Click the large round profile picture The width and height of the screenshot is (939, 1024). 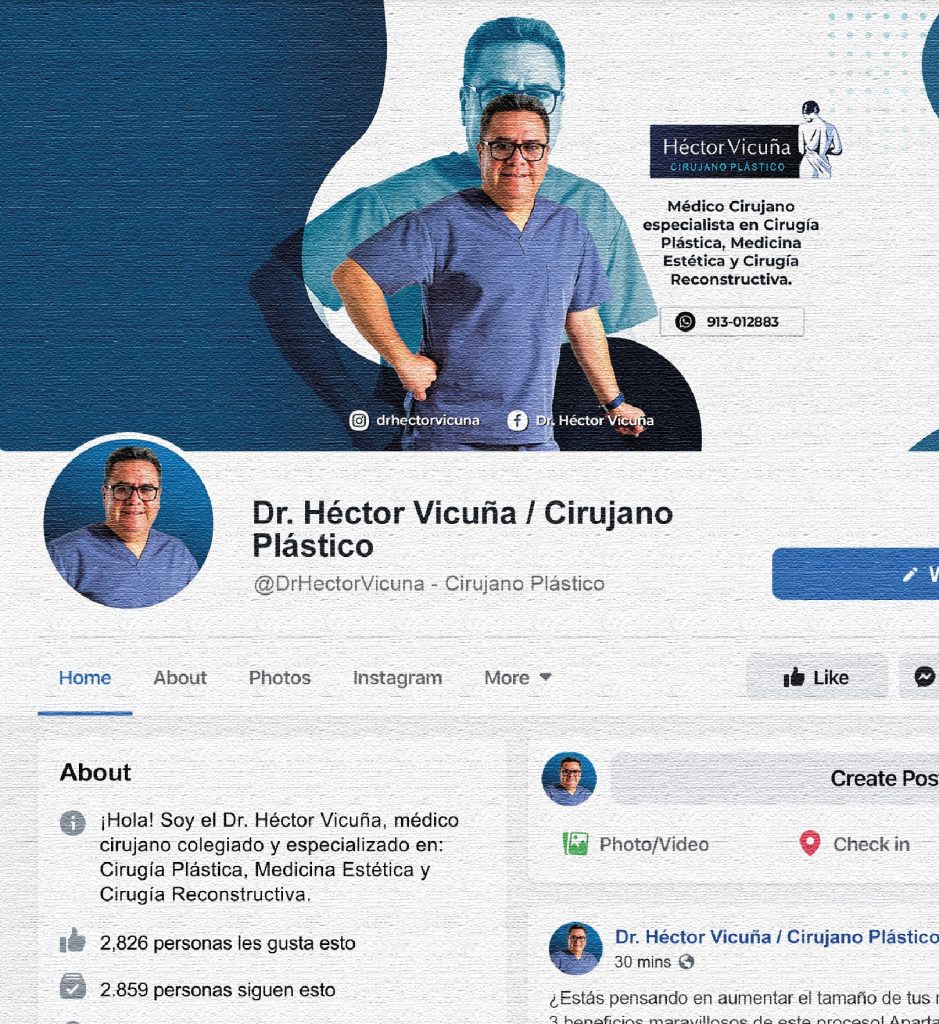[128, 523]
